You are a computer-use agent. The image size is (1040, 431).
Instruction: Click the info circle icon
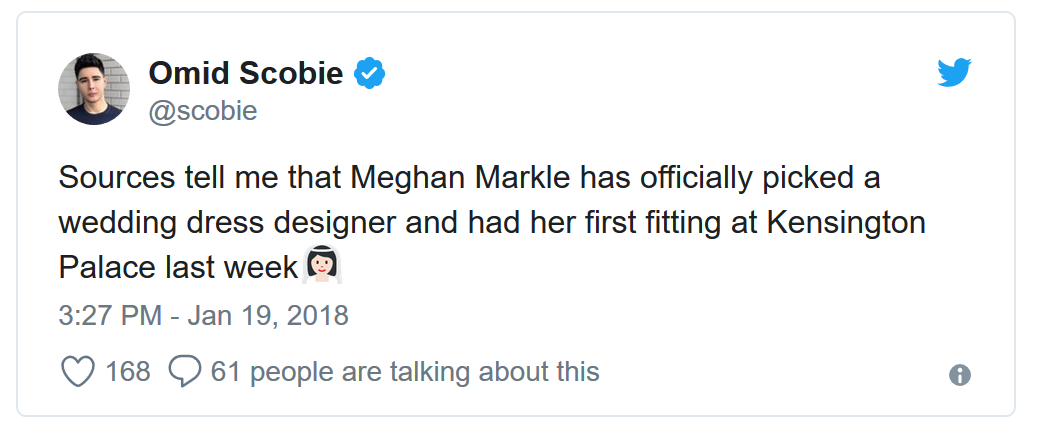click(959, 375)
